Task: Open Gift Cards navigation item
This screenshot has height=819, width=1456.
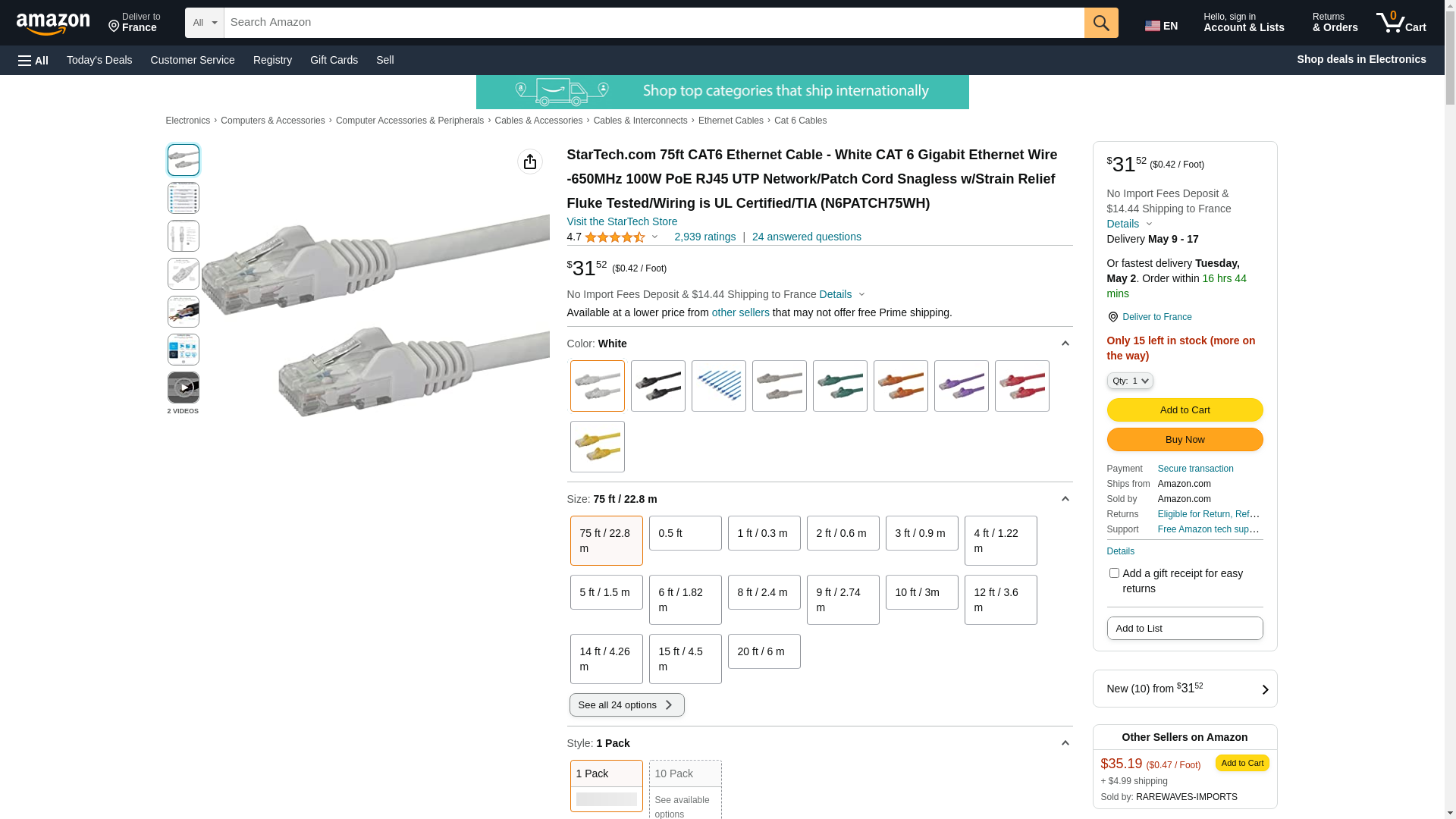Action: 334,60
